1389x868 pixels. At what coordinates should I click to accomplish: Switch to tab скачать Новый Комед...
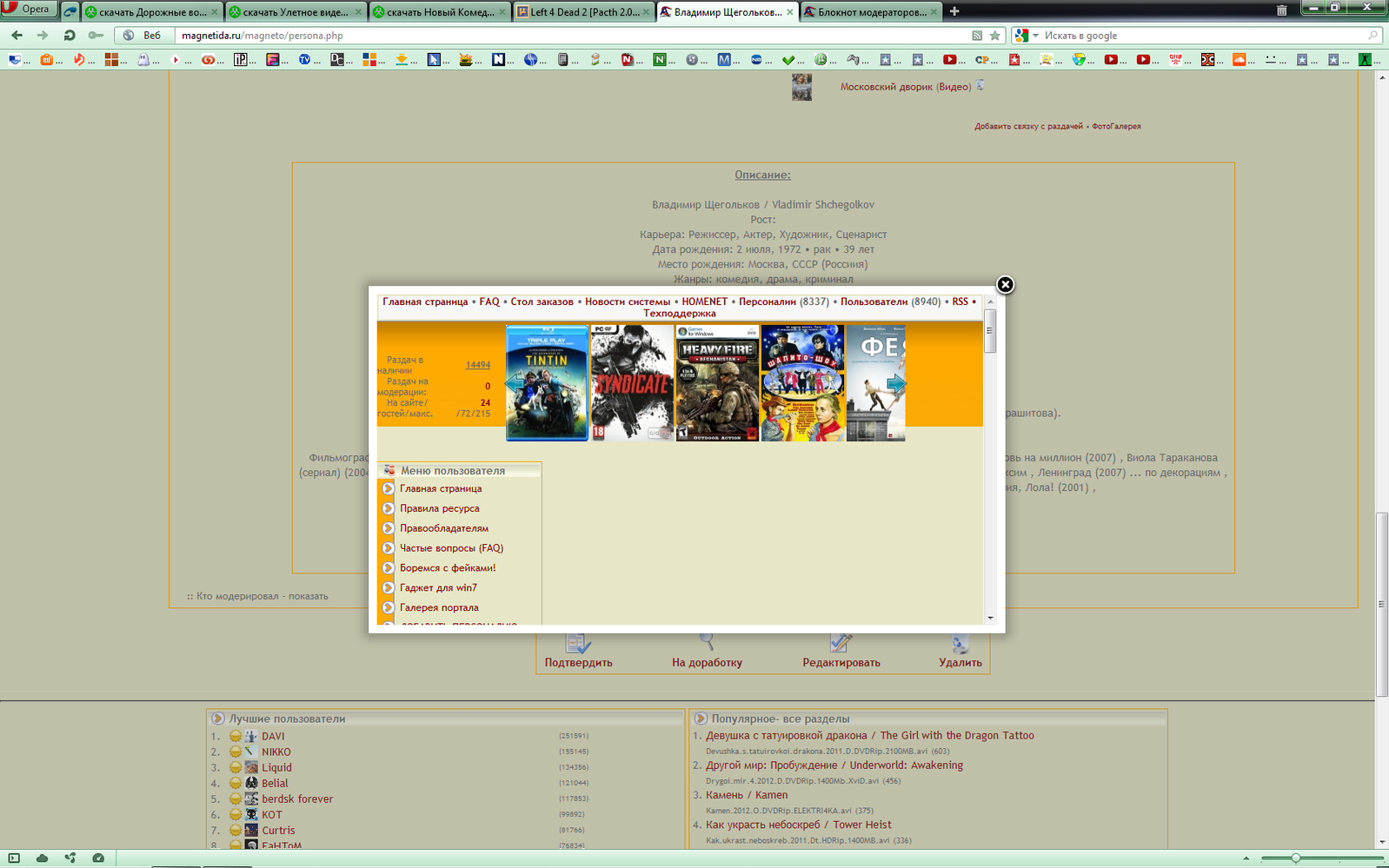439,12
